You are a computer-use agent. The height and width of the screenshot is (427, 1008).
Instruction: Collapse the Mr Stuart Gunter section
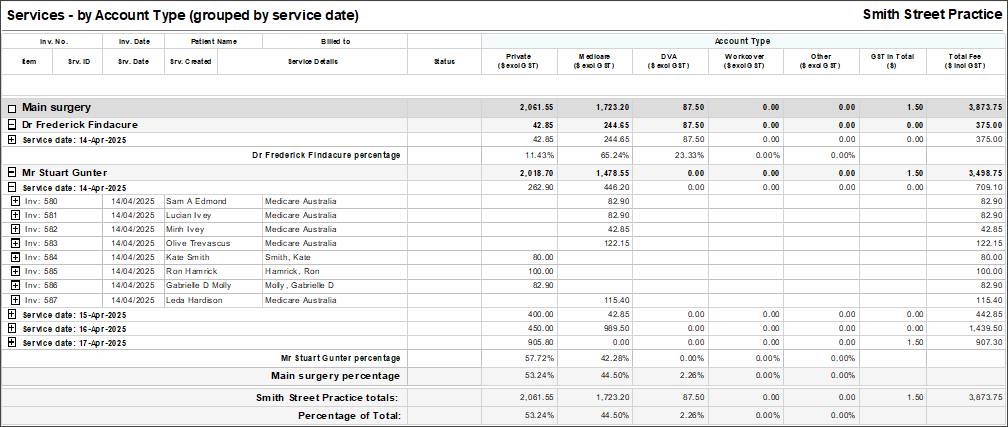(x=12, y=173)
